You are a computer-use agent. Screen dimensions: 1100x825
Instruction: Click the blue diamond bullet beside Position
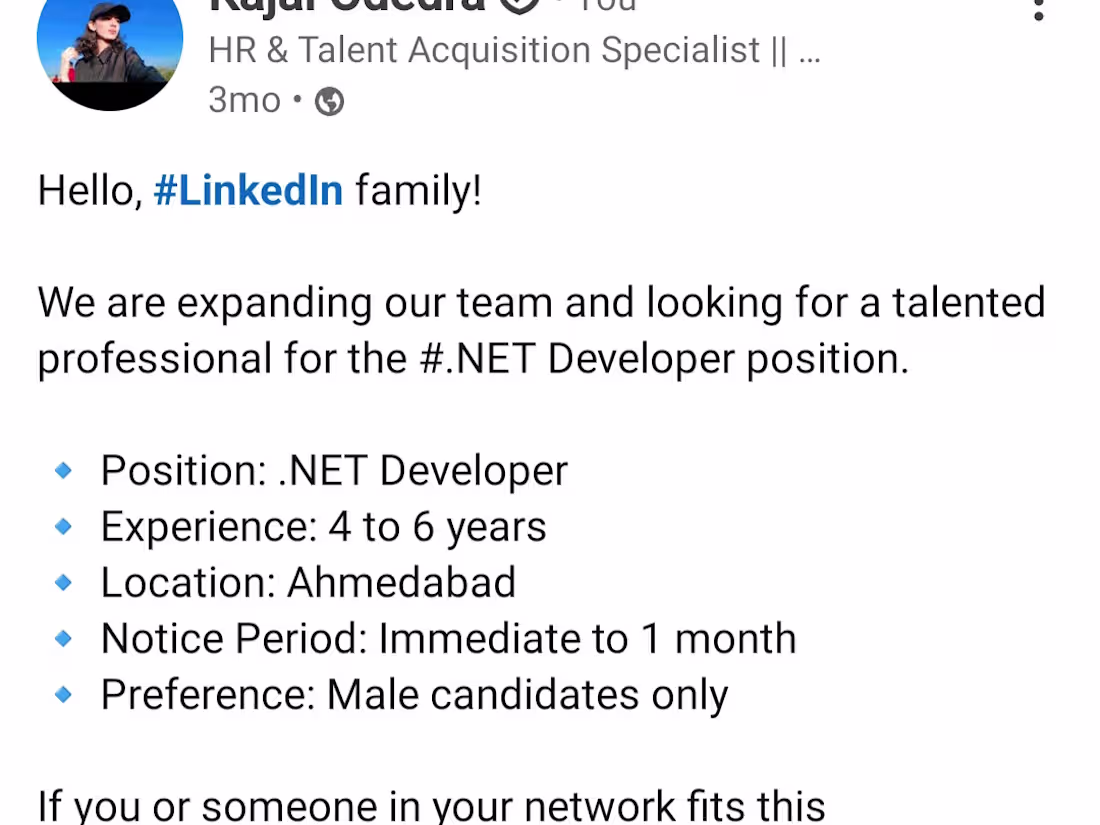point(63,470)
